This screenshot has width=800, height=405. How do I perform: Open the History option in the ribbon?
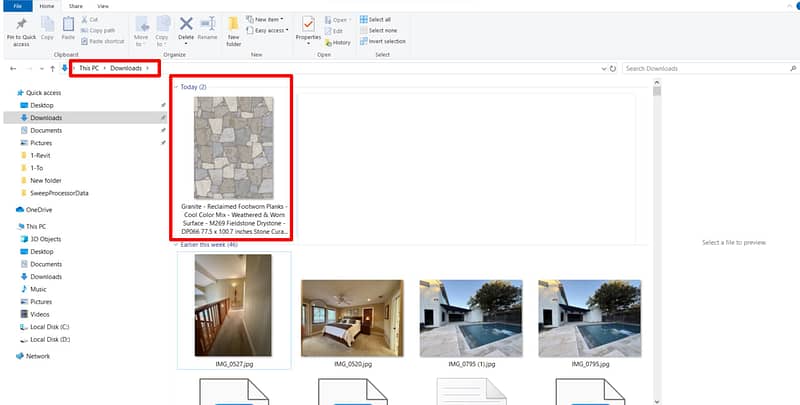(340, 42)
